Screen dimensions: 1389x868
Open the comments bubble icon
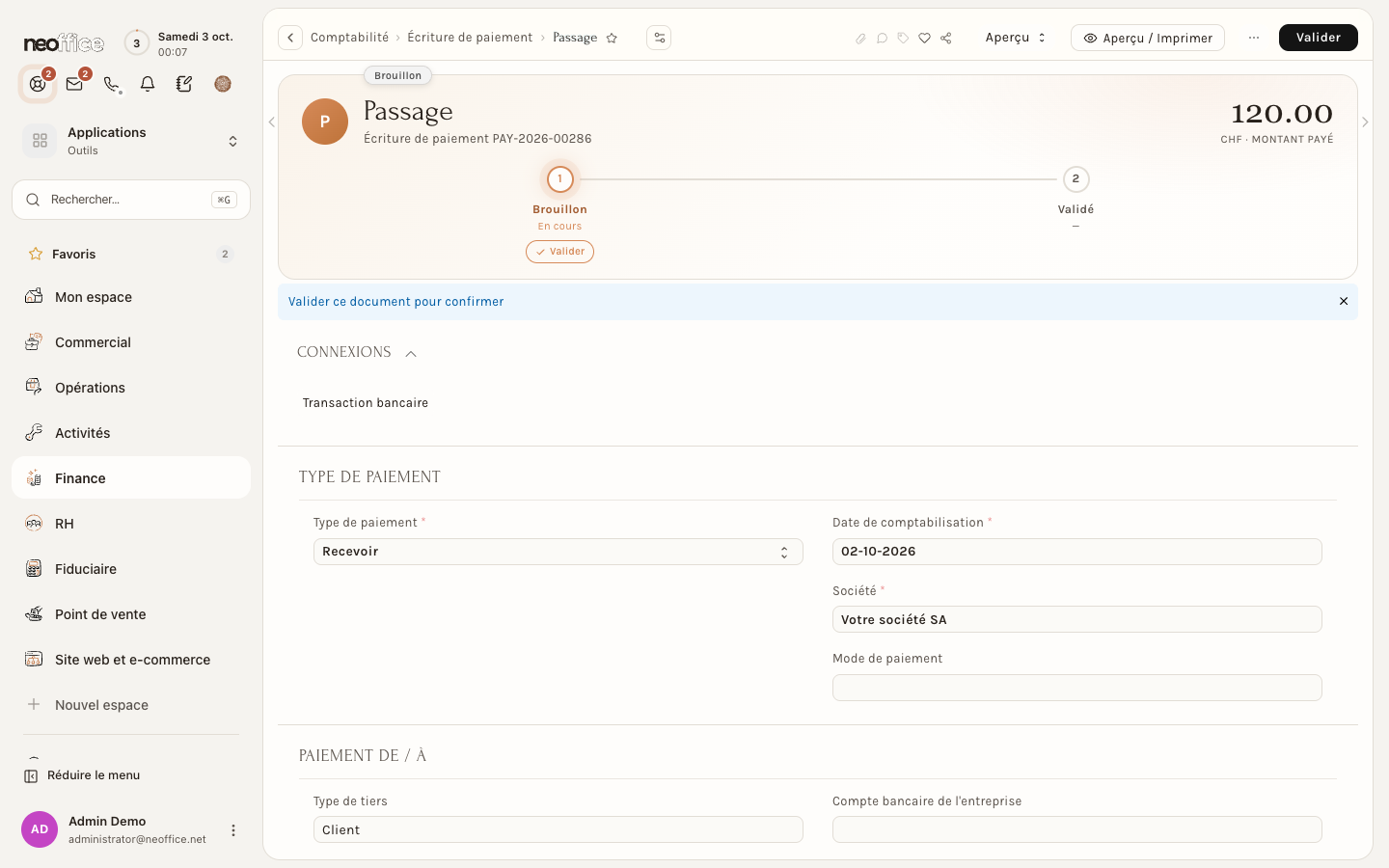882,39
